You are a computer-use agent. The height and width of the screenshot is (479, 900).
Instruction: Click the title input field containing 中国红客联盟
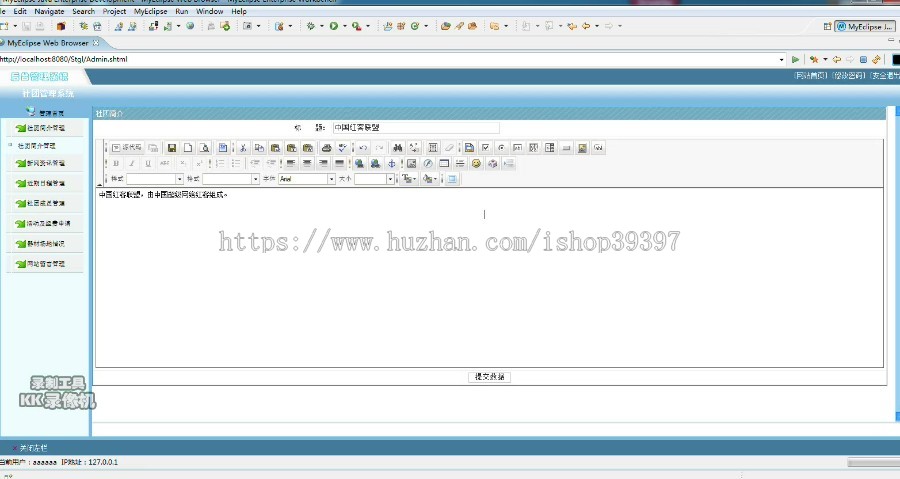(x=416, y=128)
